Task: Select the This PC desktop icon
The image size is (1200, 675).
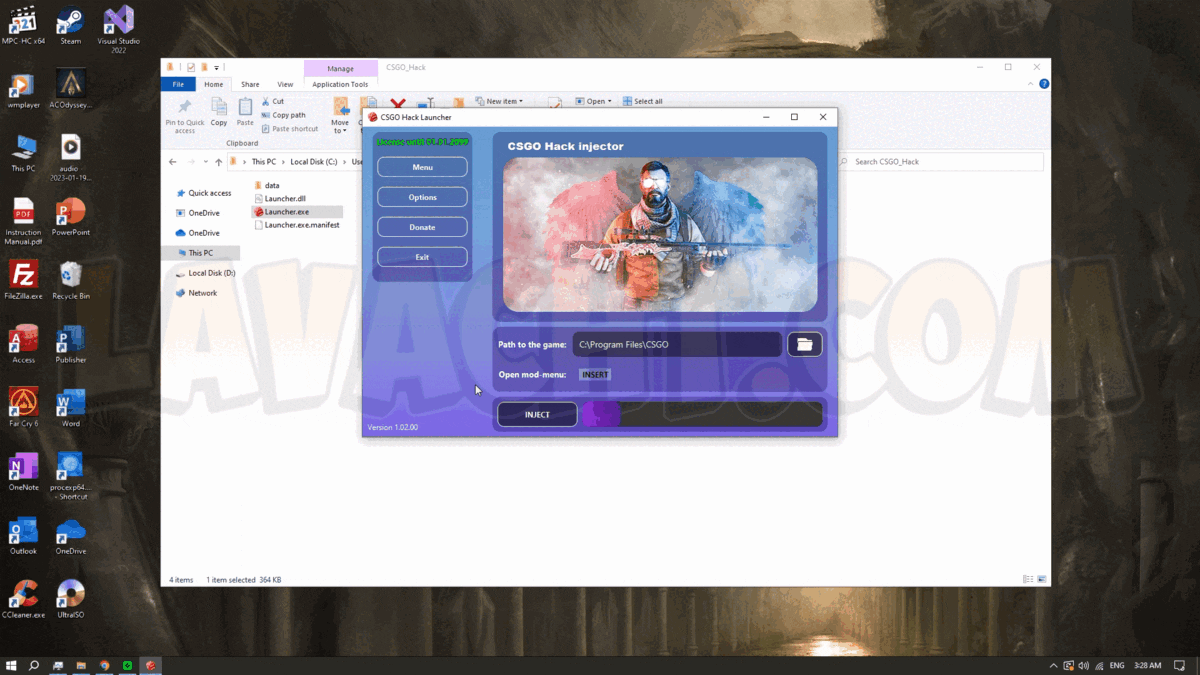Action: [23, 154]
